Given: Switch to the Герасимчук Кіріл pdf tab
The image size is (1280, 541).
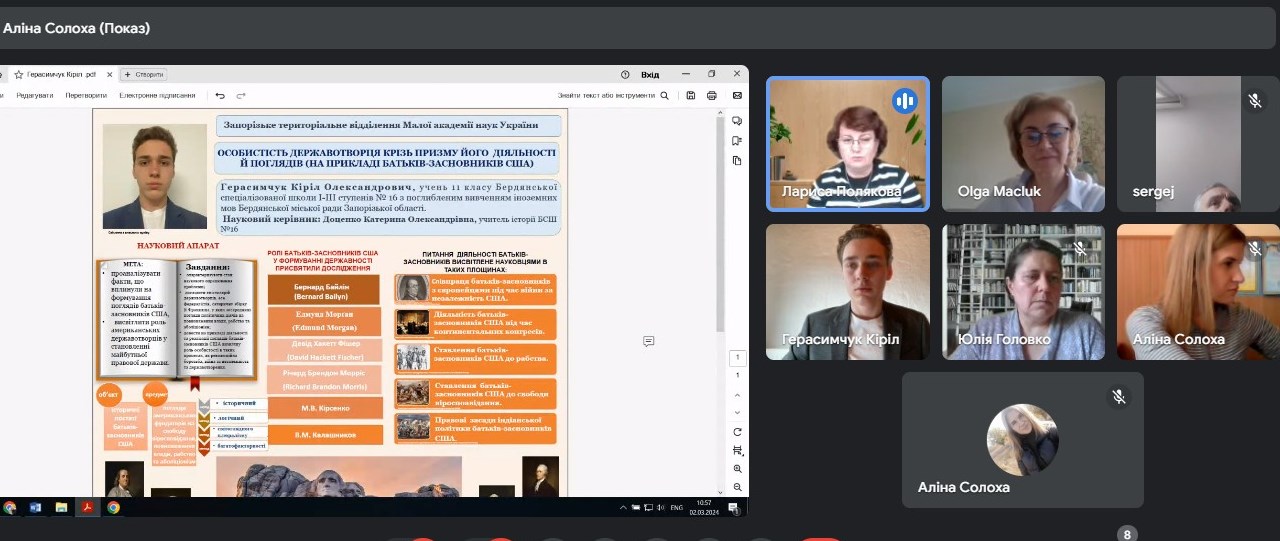Looking at the screenshot, I should tap(60, 74).
